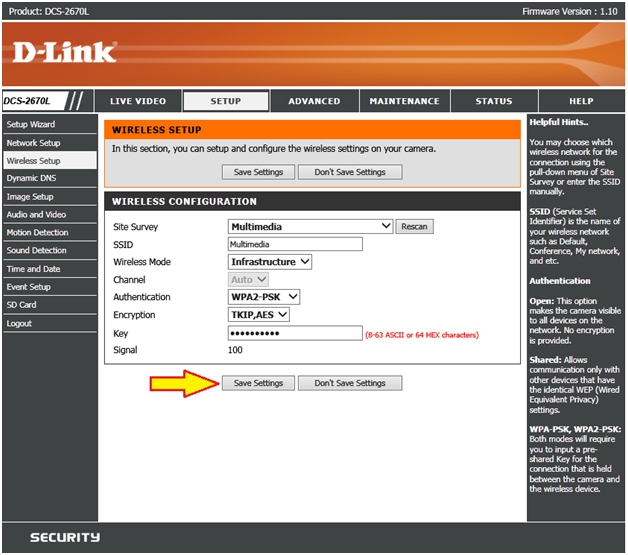This screenshot has width=628, height=555.
Task: Expand the Site Survey dropdown
Action: [x=310, y=227]
